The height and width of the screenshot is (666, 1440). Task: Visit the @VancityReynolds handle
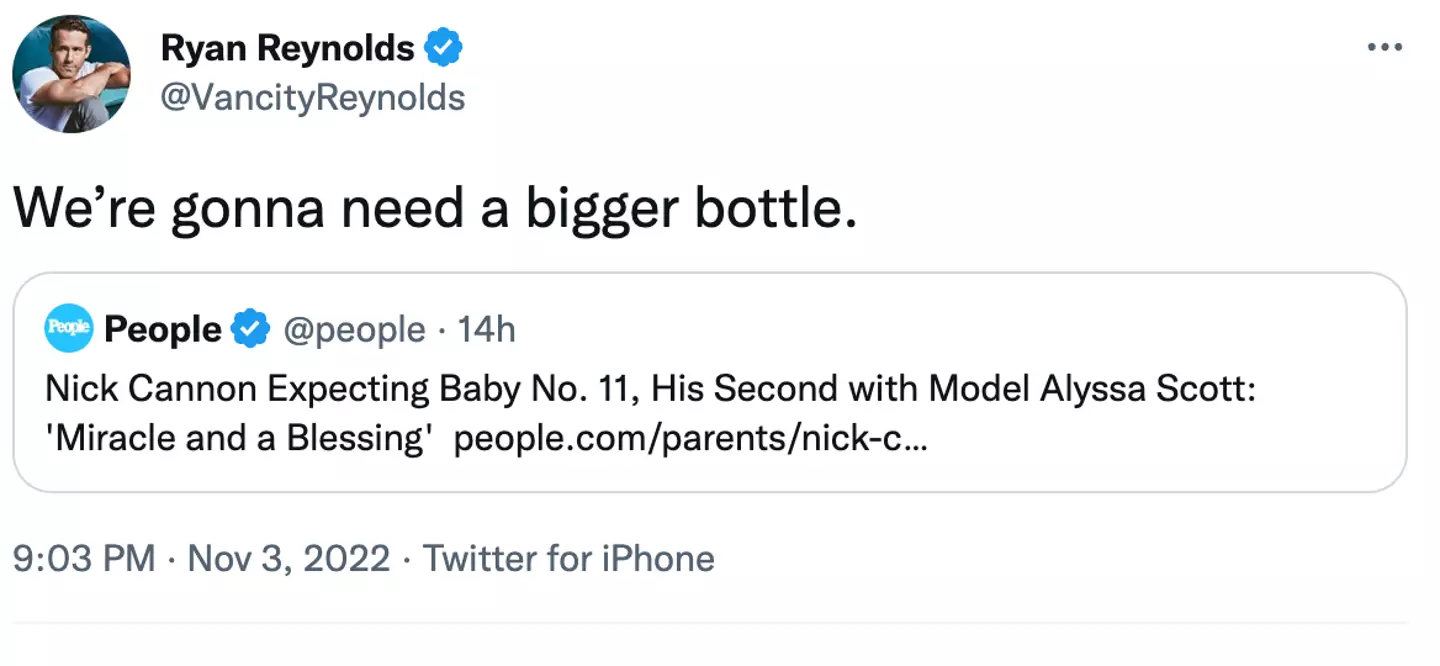[x=312, y=98]
